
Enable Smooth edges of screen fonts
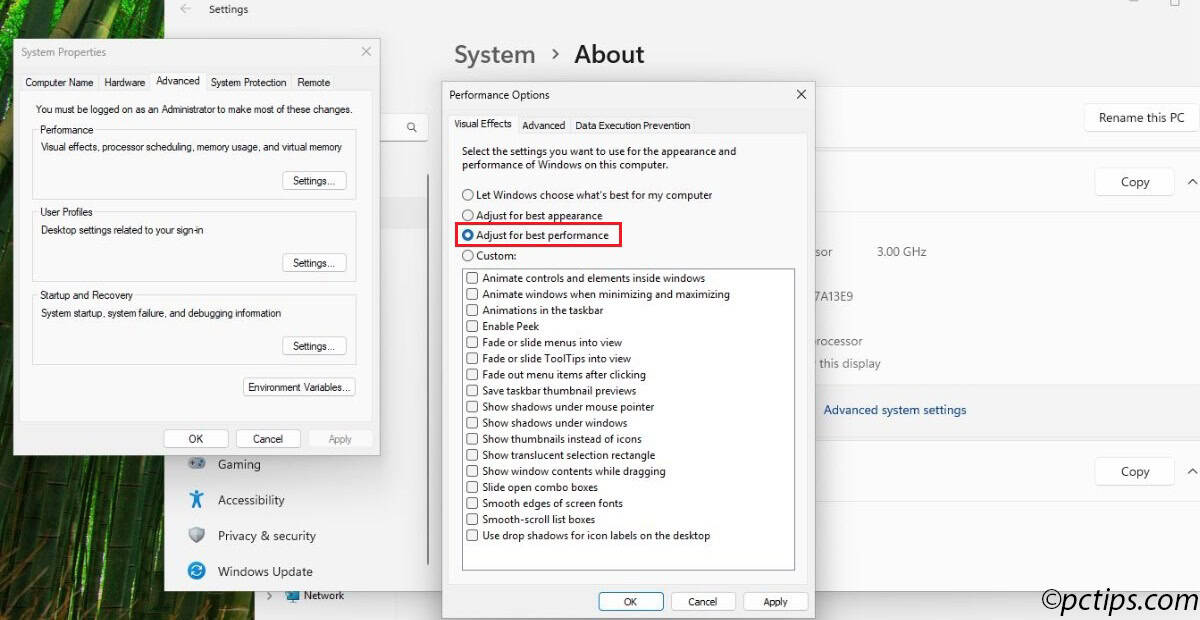click(472, 503)
